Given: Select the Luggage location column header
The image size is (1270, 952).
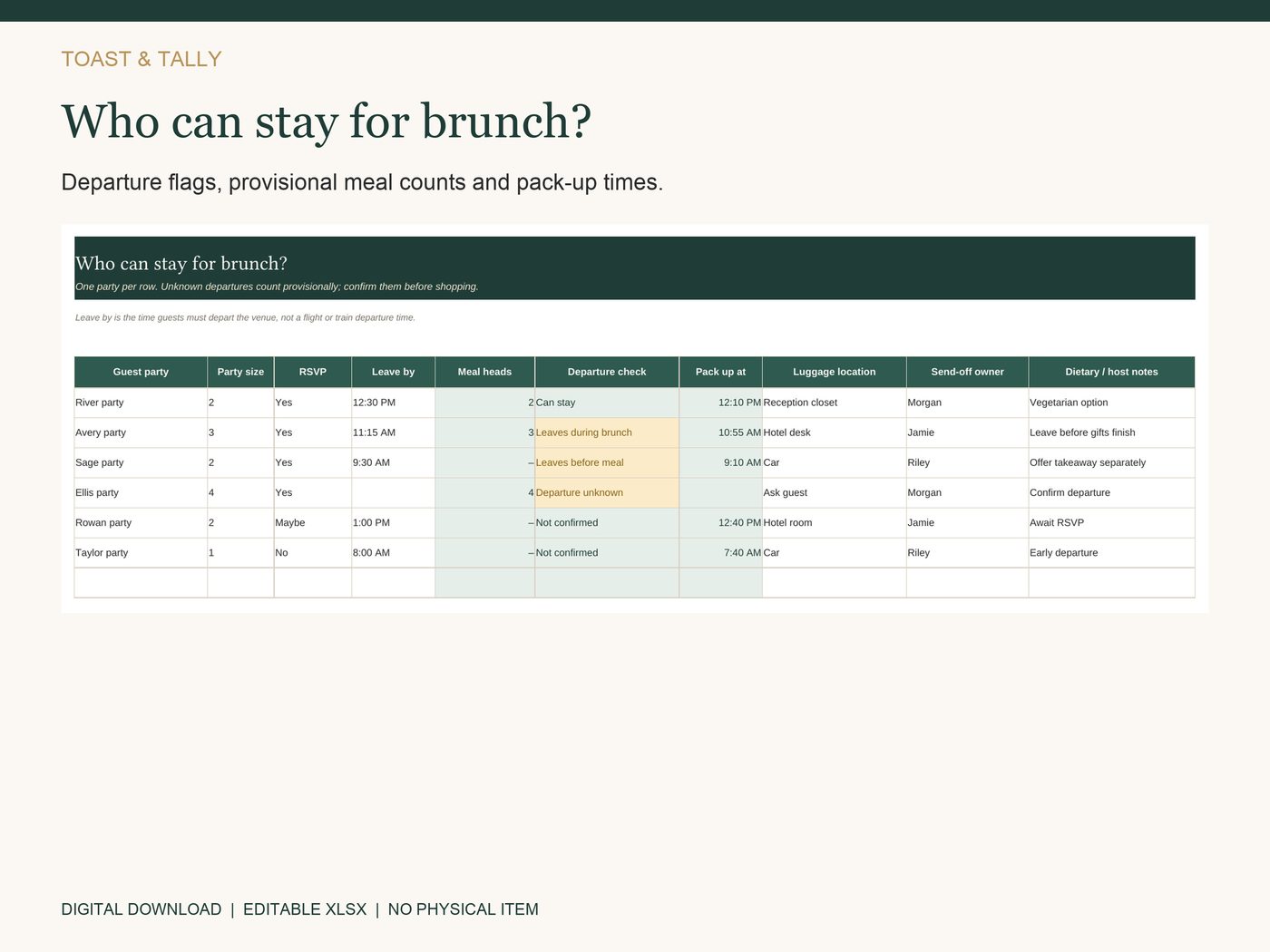Looking at the screenshot, I should pyautogui.click(x=835, y=372).
